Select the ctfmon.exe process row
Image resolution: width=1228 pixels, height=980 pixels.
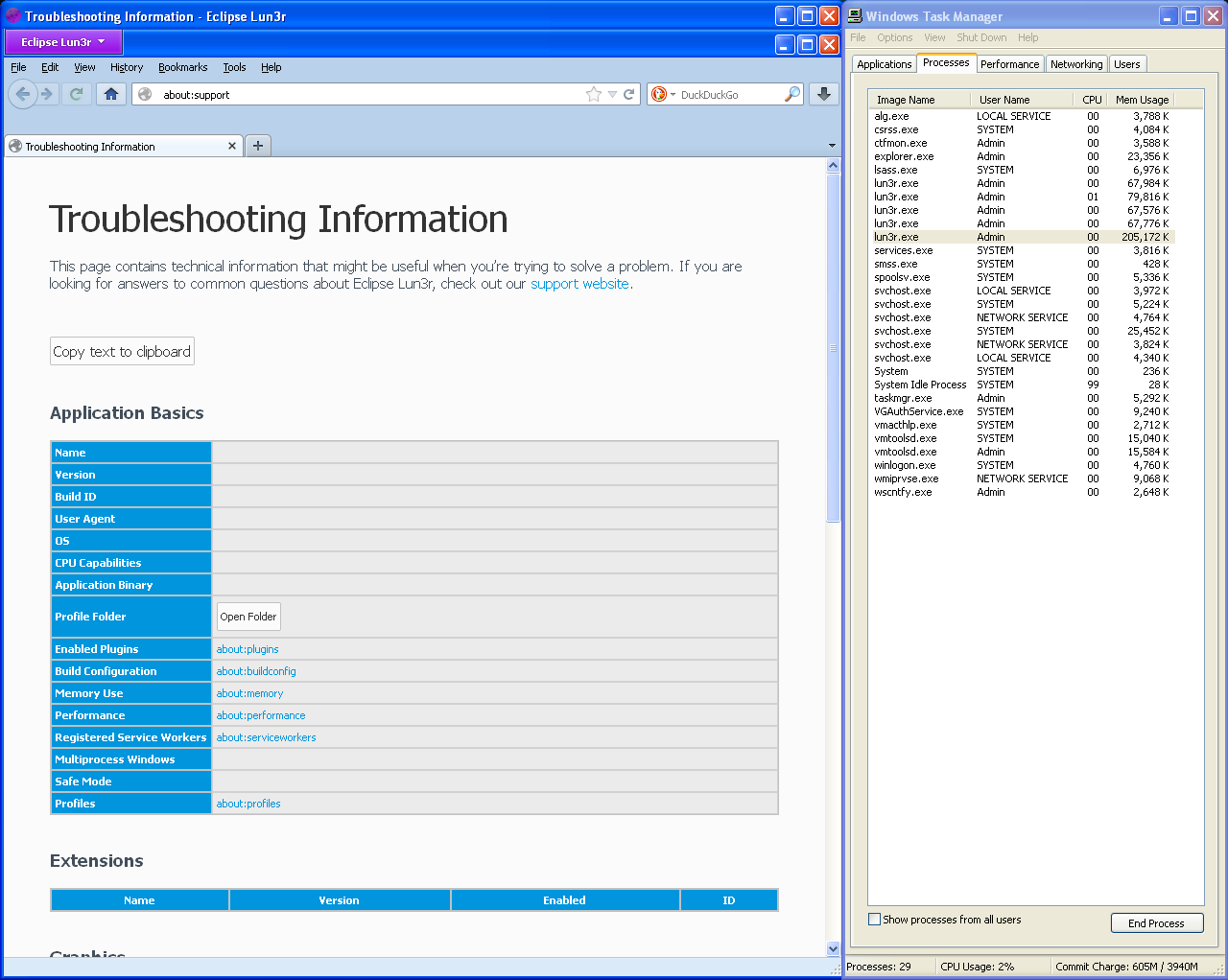[x=1022, y=143]
